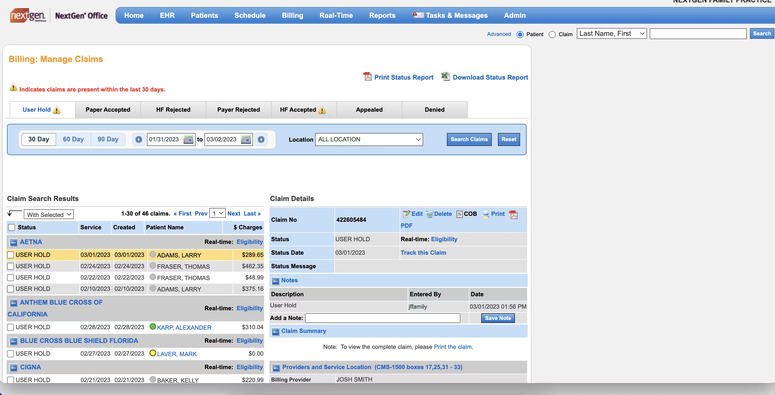
Task: Click the Print claim printer icon
Action: [486, 214]
